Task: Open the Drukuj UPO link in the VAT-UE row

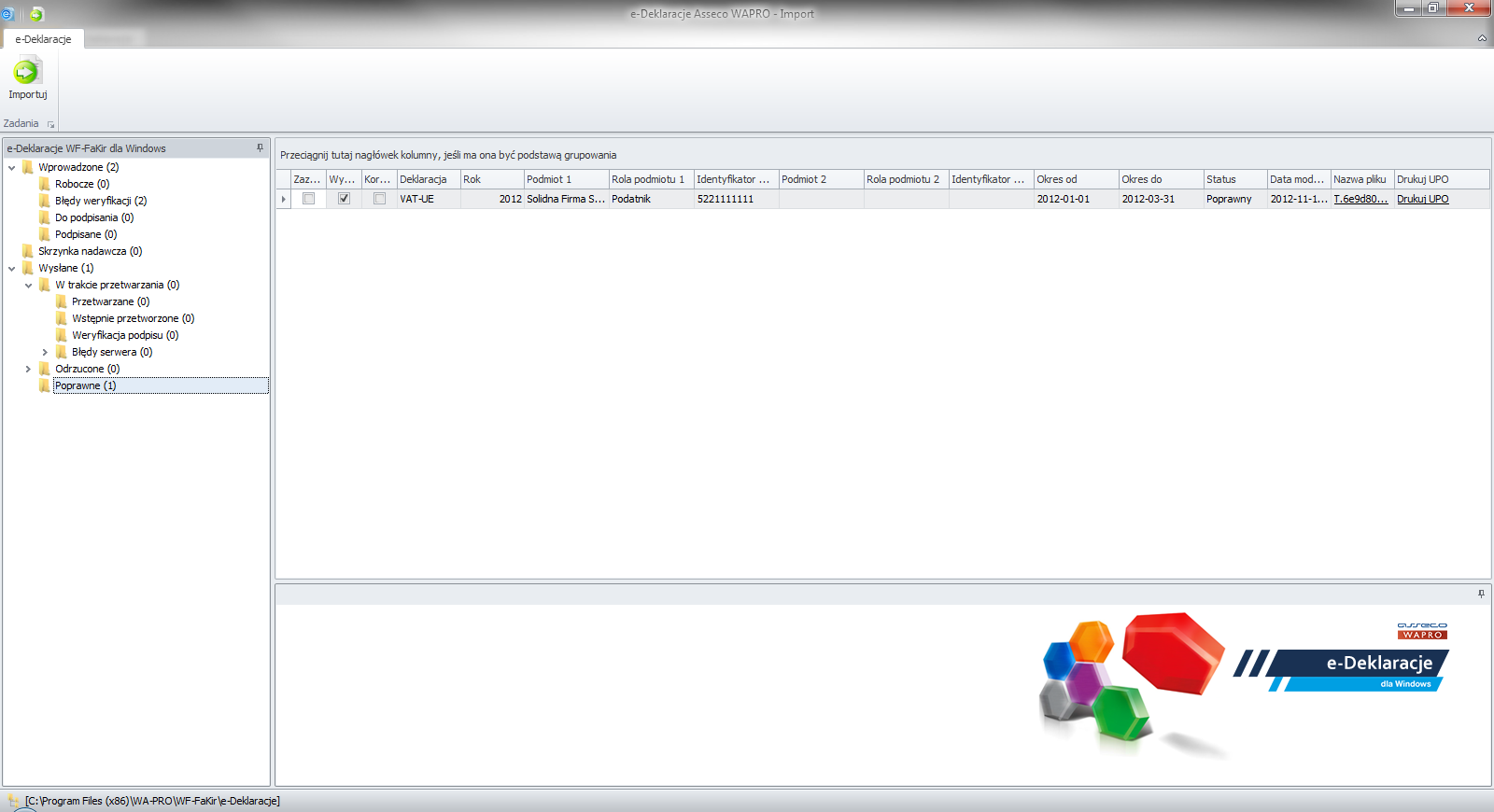Action: [1422, 199]
